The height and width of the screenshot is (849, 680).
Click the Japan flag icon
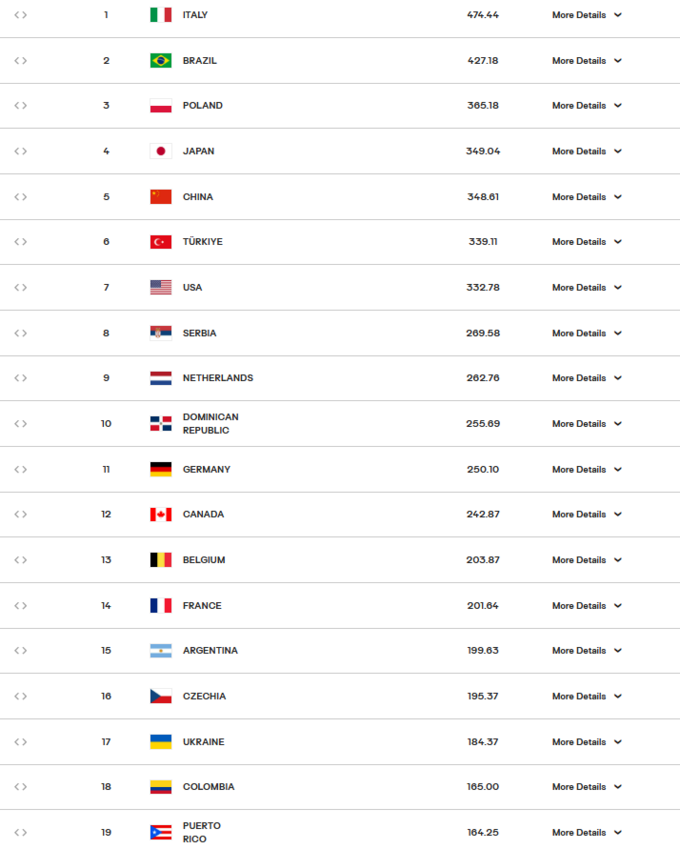(x=160, y=151)
